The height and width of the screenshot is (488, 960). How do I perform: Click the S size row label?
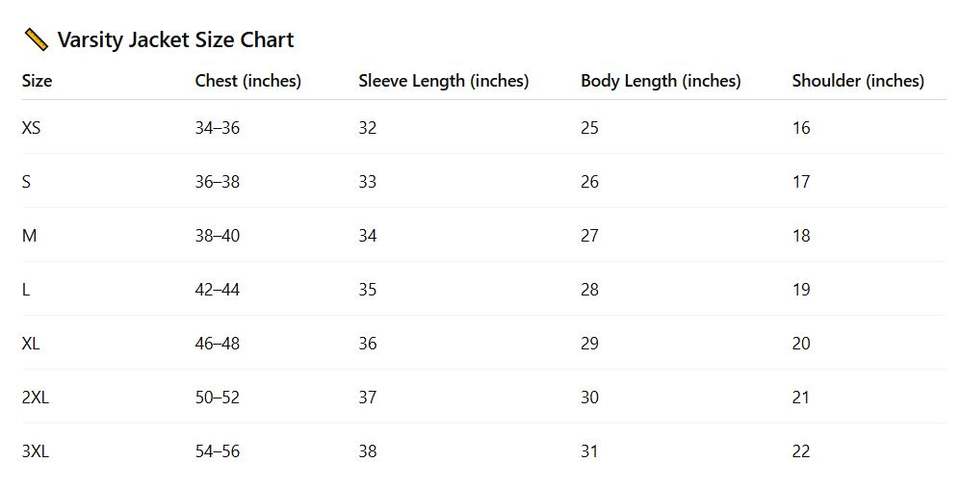pyautogui.click(x=26, y=182)
